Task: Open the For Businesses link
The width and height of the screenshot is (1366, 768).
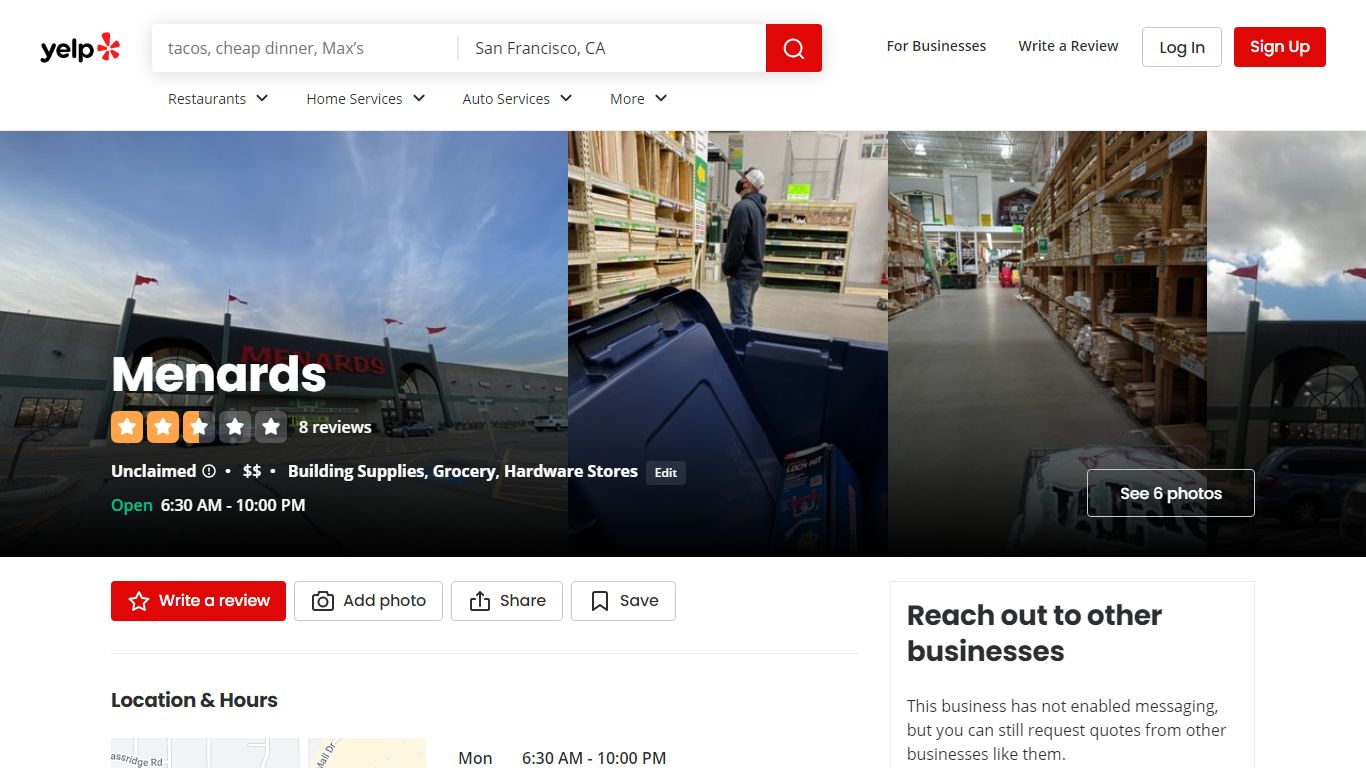Action: [936, 46]
